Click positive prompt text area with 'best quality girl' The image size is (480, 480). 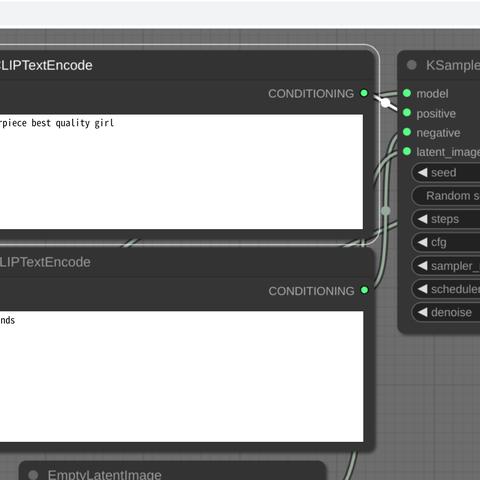coord(181,172)
